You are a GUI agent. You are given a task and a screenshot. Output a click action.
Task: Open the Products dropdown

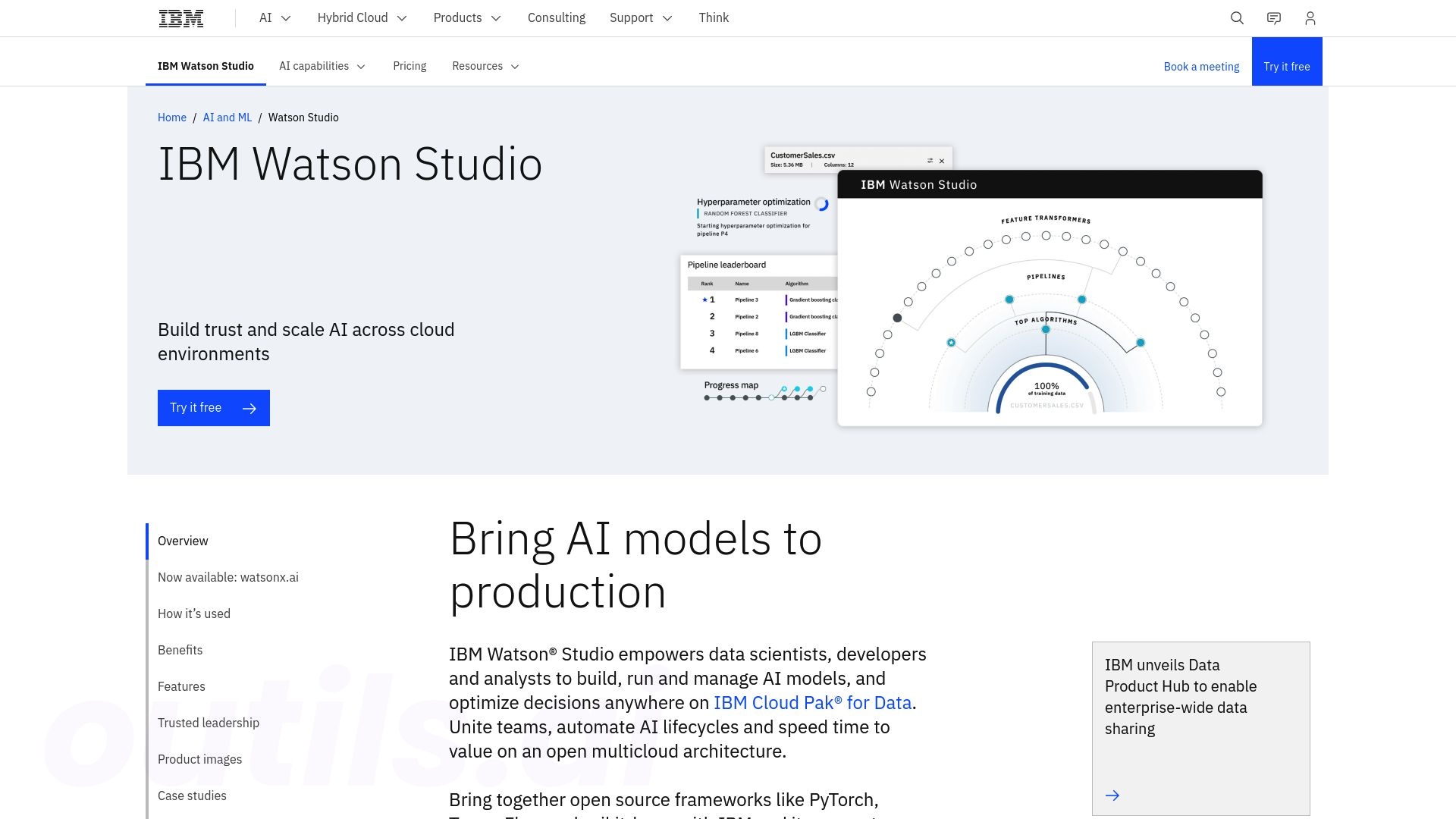pos(466,18)
